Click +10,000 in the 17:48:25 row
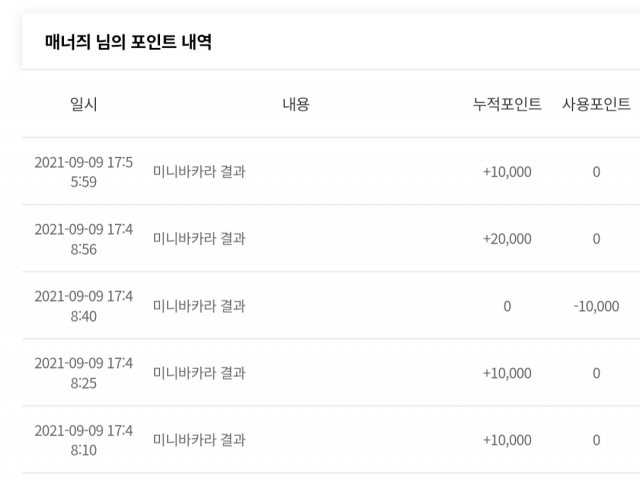The image size is (640, 477). tap(507, 373)
